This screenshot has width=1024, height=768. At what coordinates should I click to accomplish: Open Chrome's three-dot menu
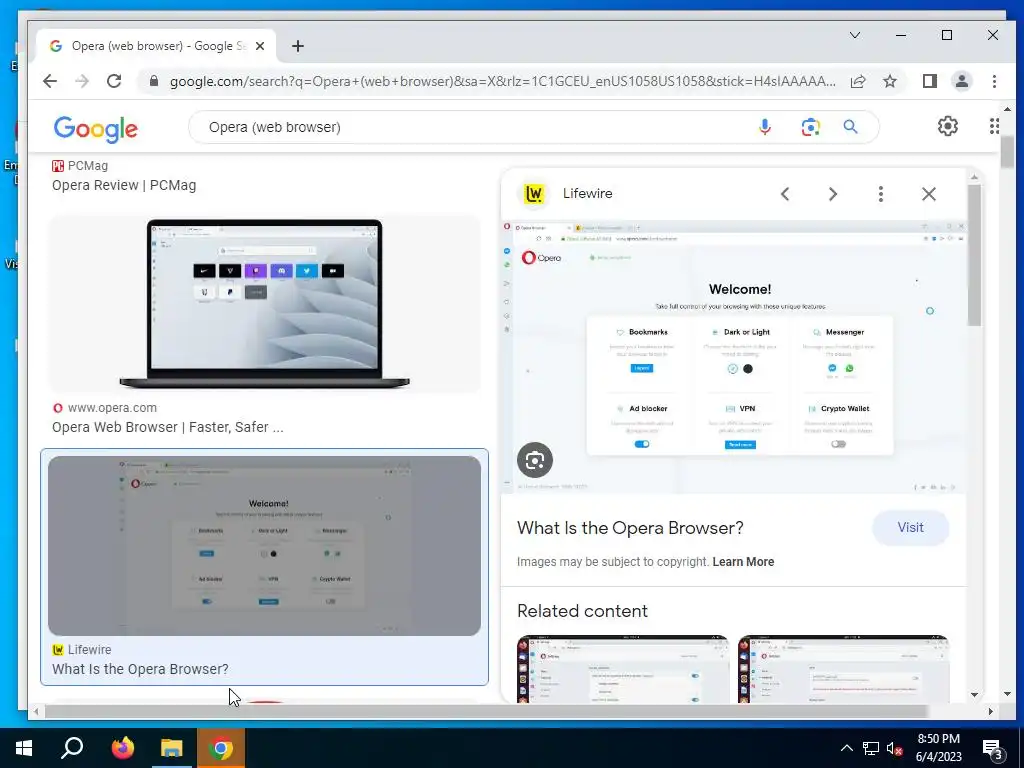[x=994, y=81]
